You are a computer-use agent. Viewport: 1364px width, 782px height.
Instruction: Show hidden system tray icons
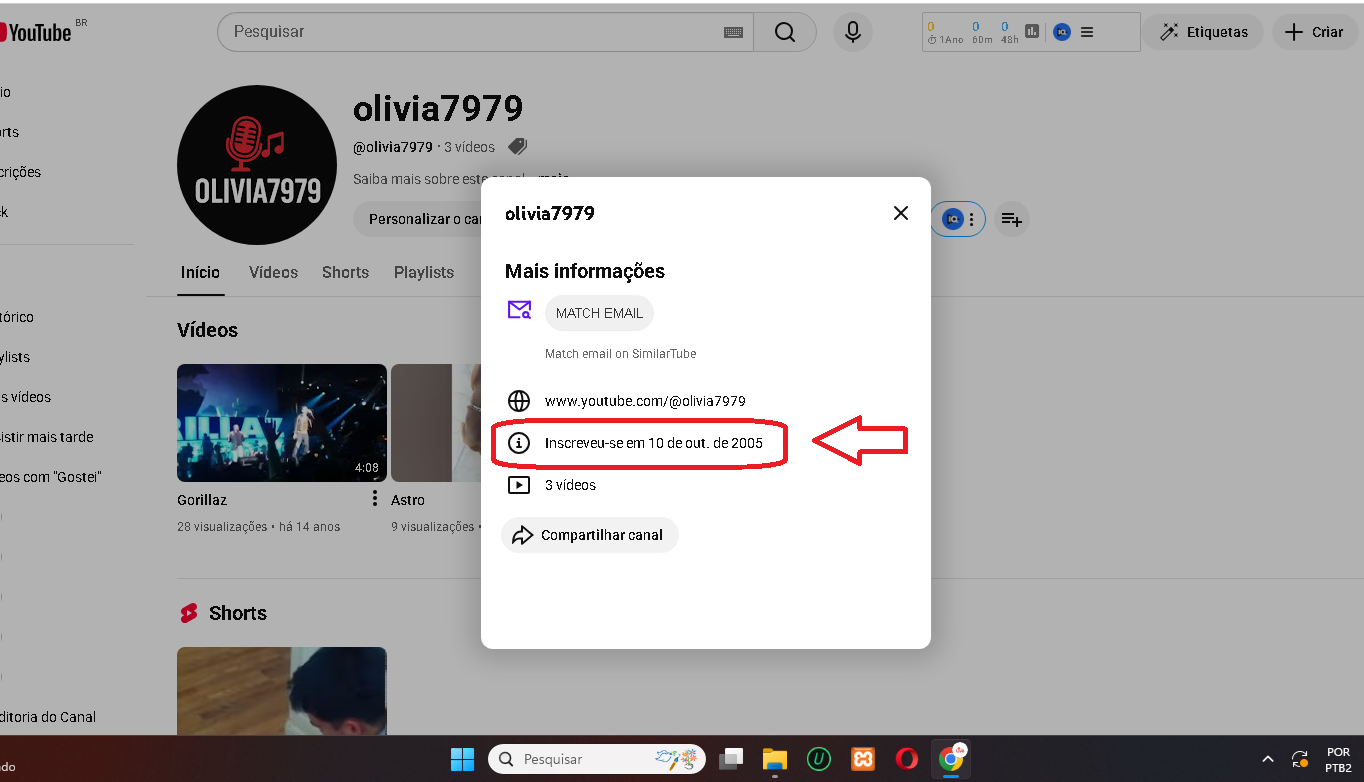(1268, 759)
